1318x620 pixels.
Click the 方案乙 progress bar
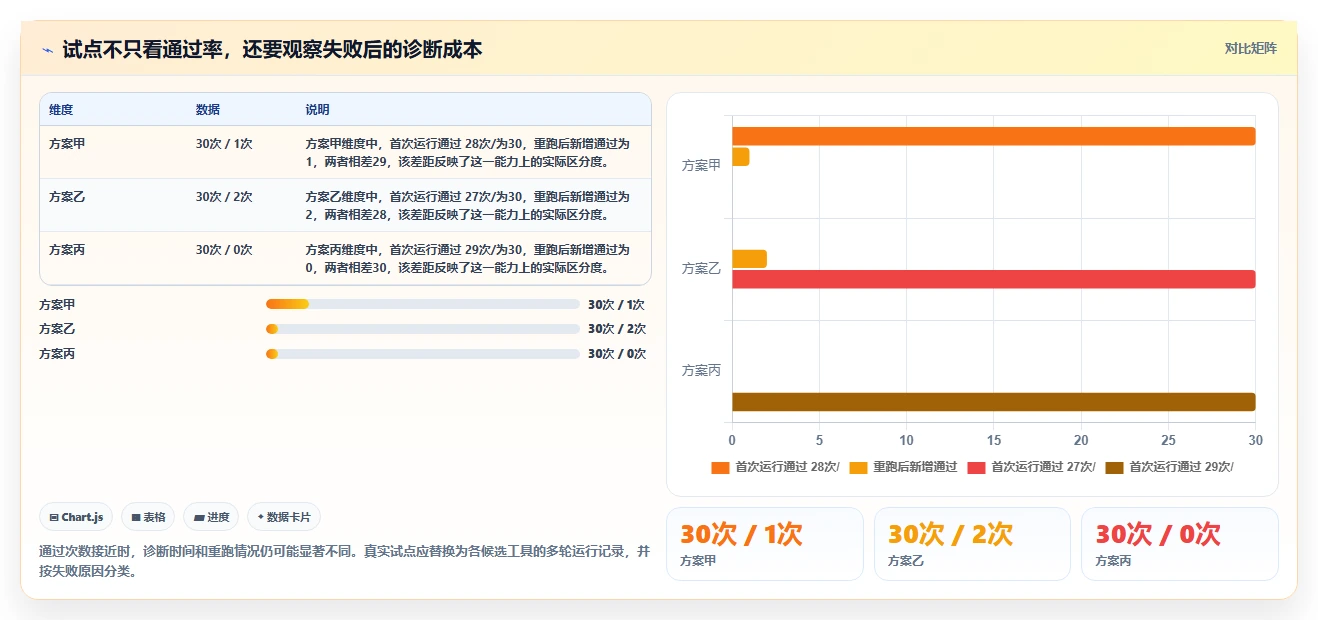[423, 329]
